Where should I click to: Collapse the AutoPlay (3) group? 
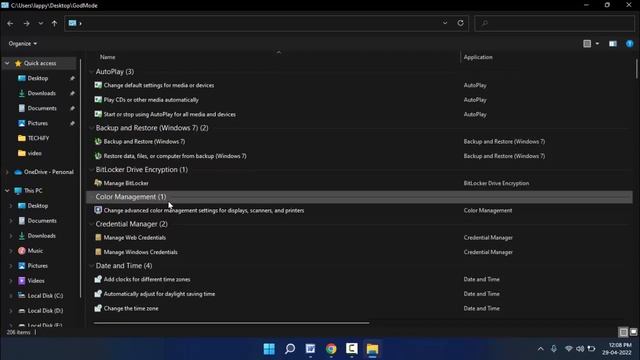point(91,72)
